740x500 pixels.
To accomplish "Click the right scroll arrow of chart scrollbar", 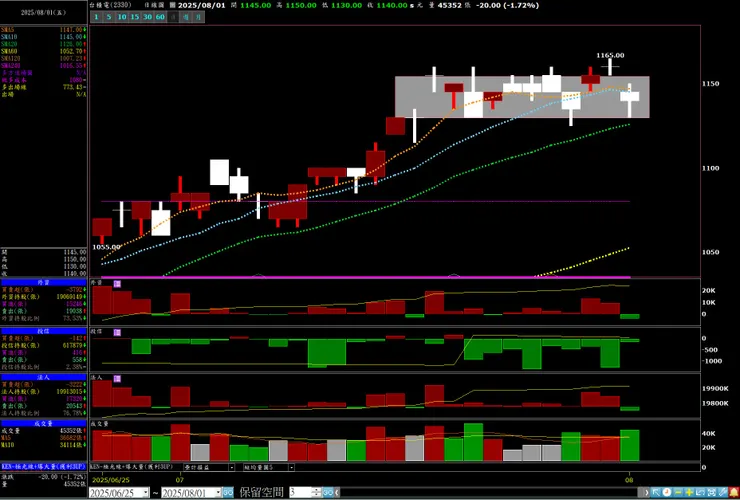I will pyautogui.click(x=647, y=493).
